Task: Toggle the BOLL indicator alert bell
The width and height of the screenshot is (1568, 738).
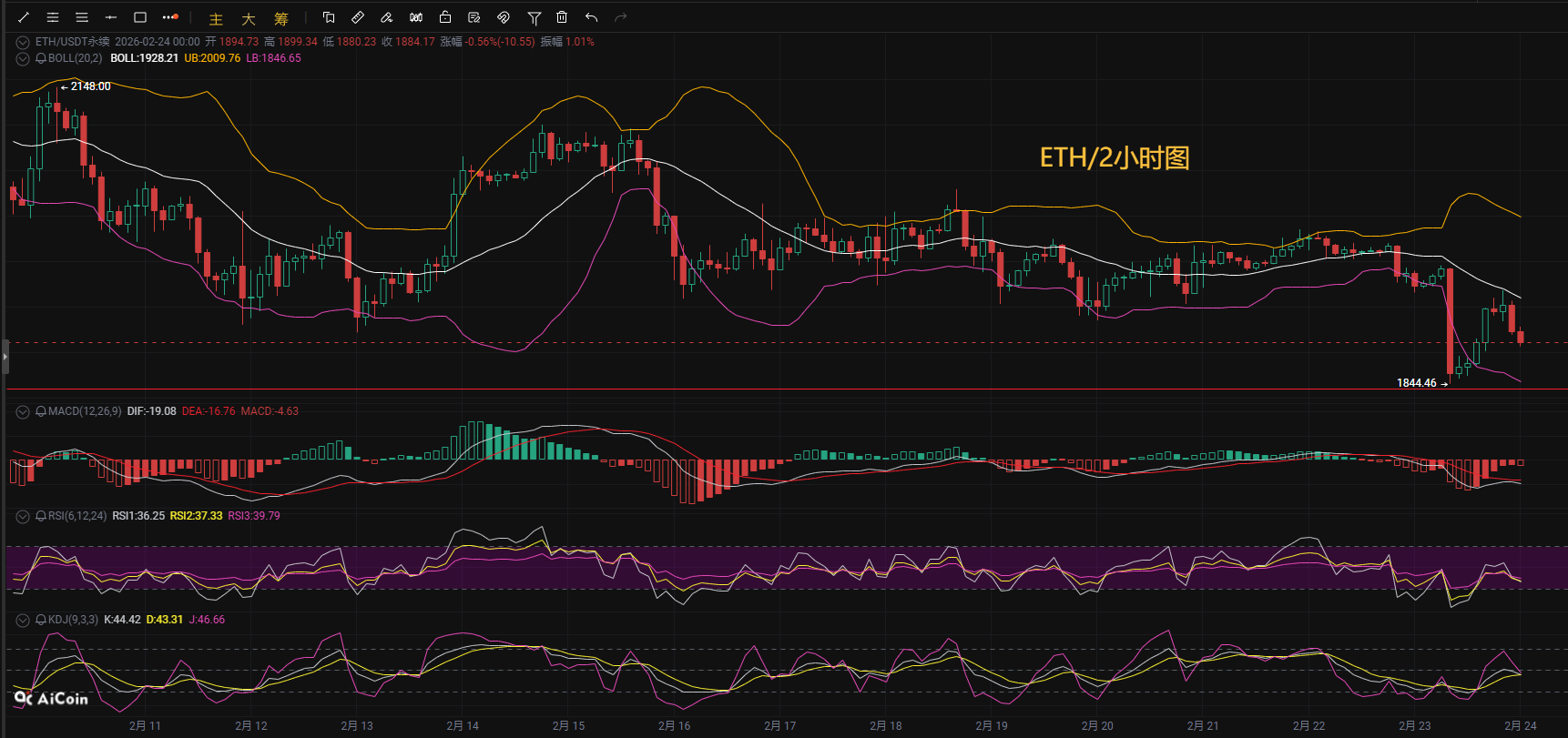Action: pyautogui.click(x=41, y=58)
